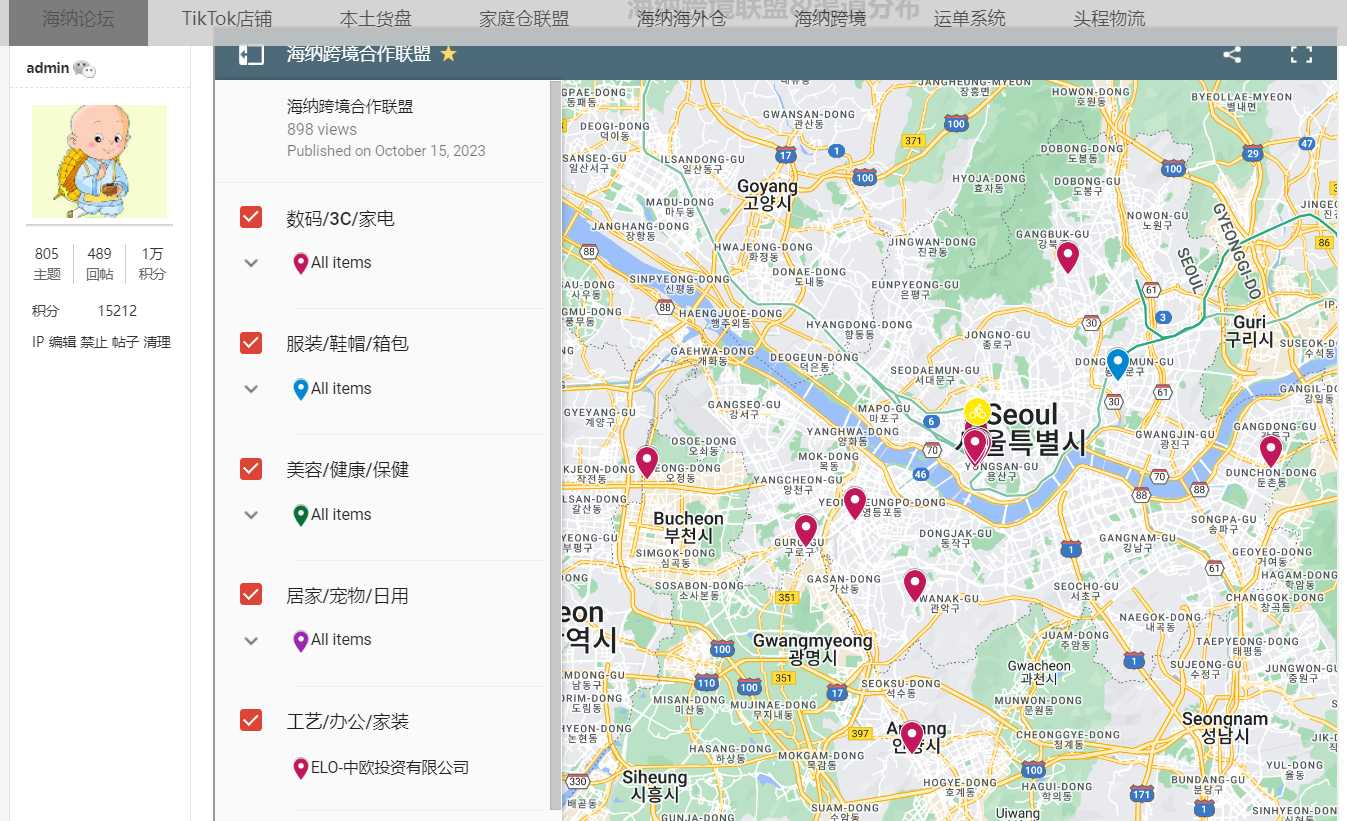Uncheck the 数码/3C/家电 layer checkbox
1347x821 pixels.
[x=251, y=217]
